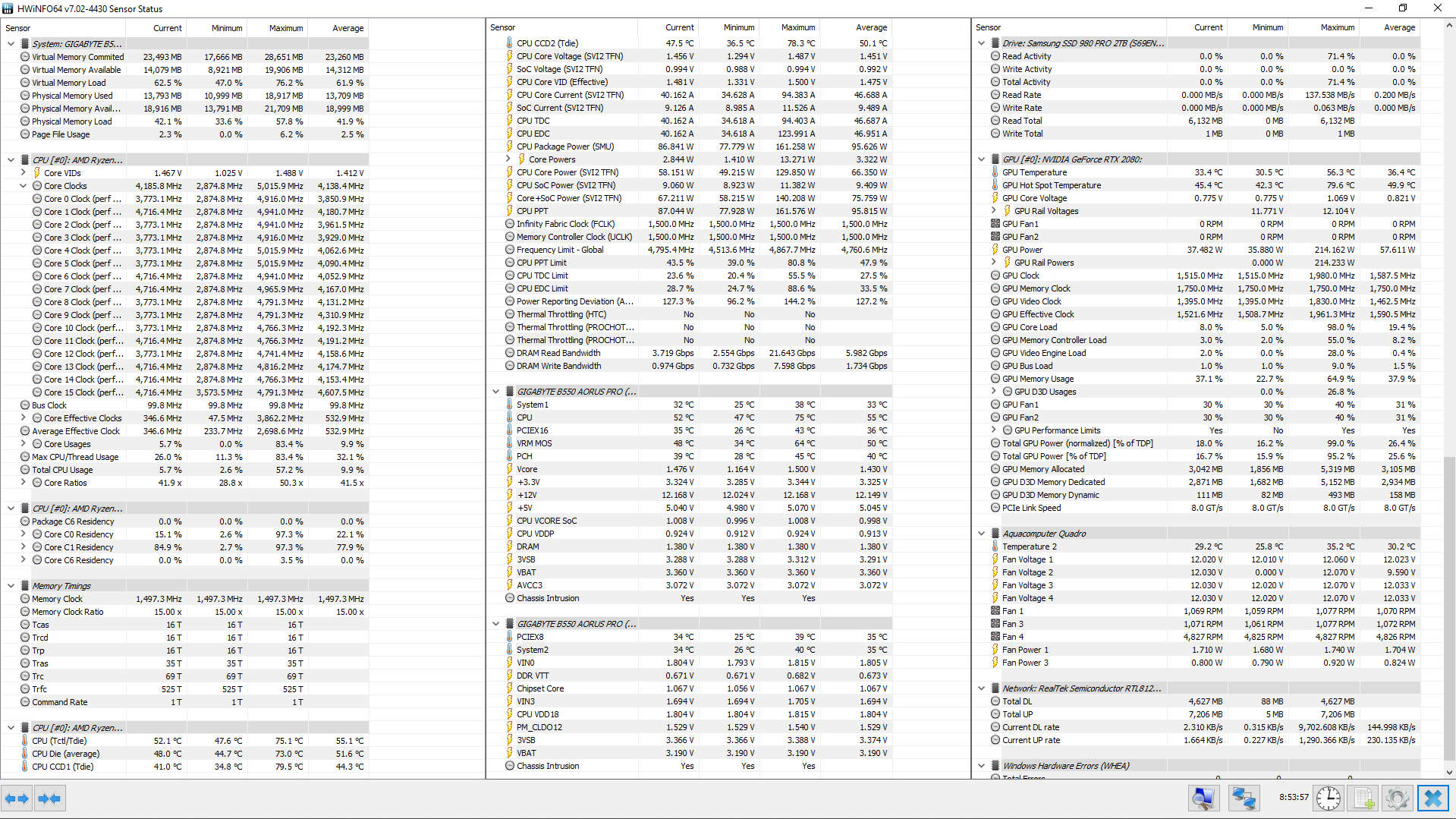Click the fan icon beside Fan 4
1456x819 pixels.
(x=995, y=637)
